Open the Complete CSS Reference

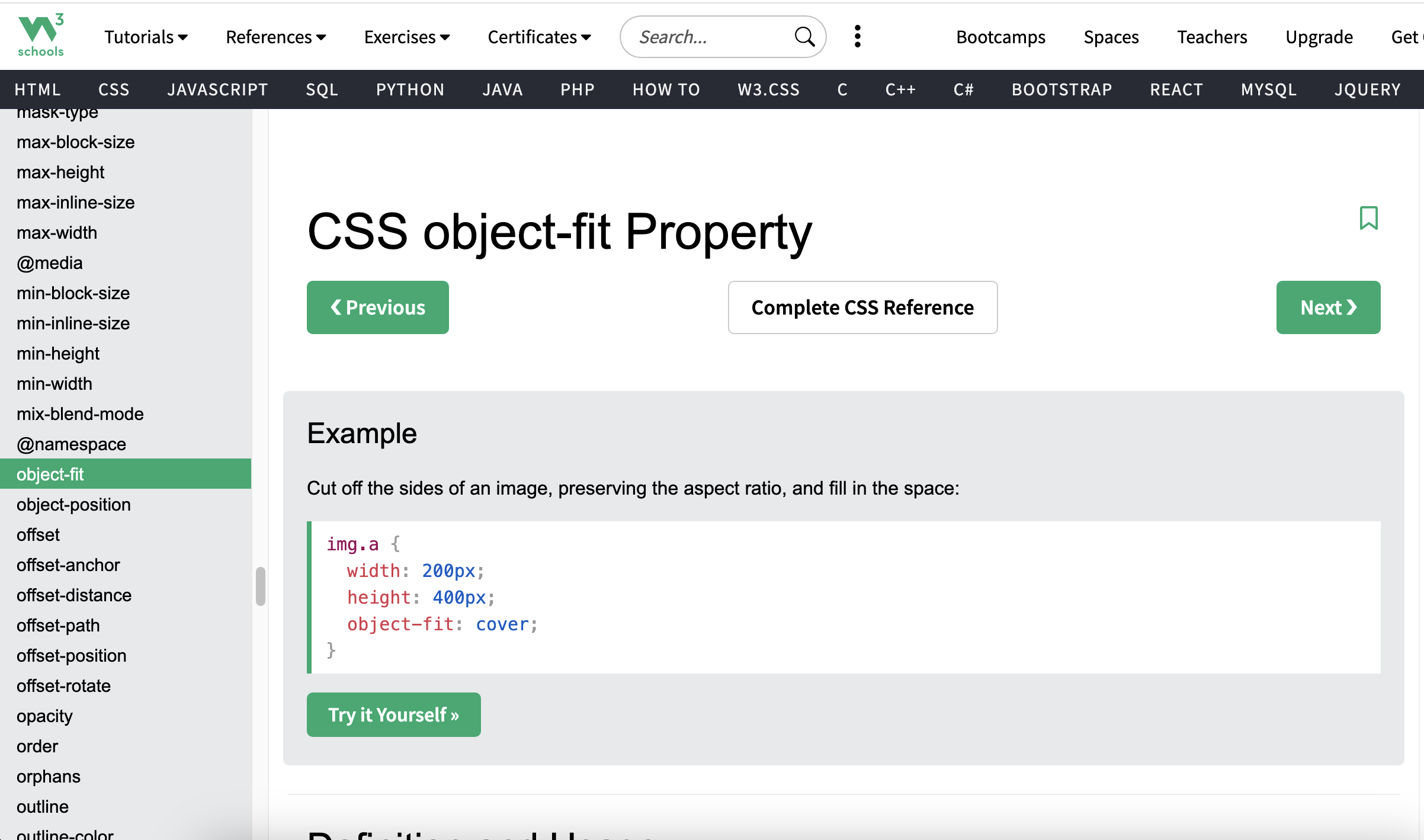click(862, 307)
